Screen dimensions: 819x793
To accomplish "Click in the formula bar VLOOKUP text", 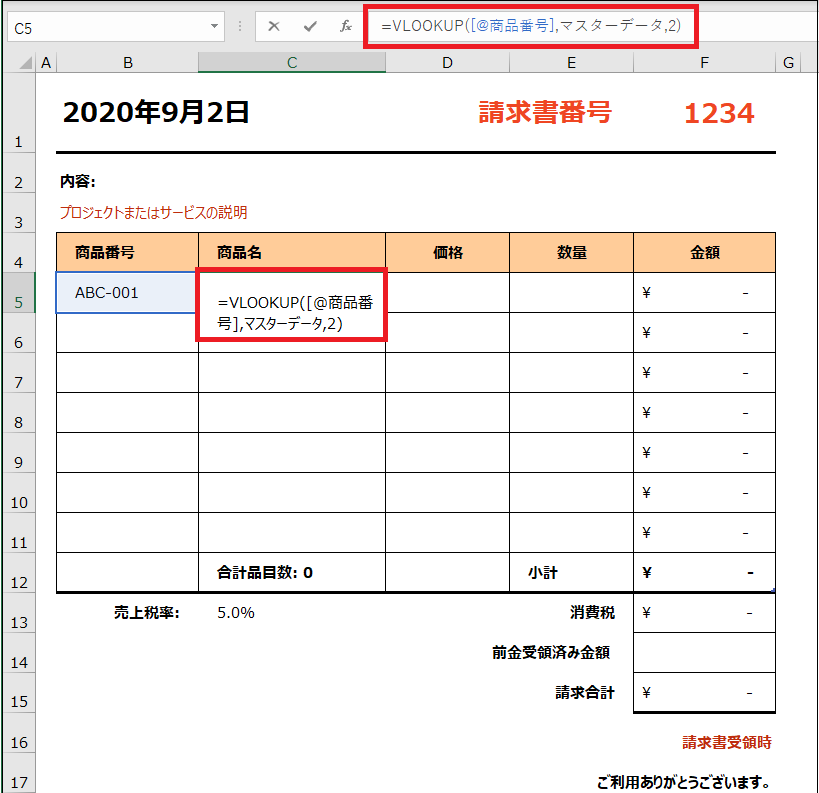I will click(x=530, y=25).
